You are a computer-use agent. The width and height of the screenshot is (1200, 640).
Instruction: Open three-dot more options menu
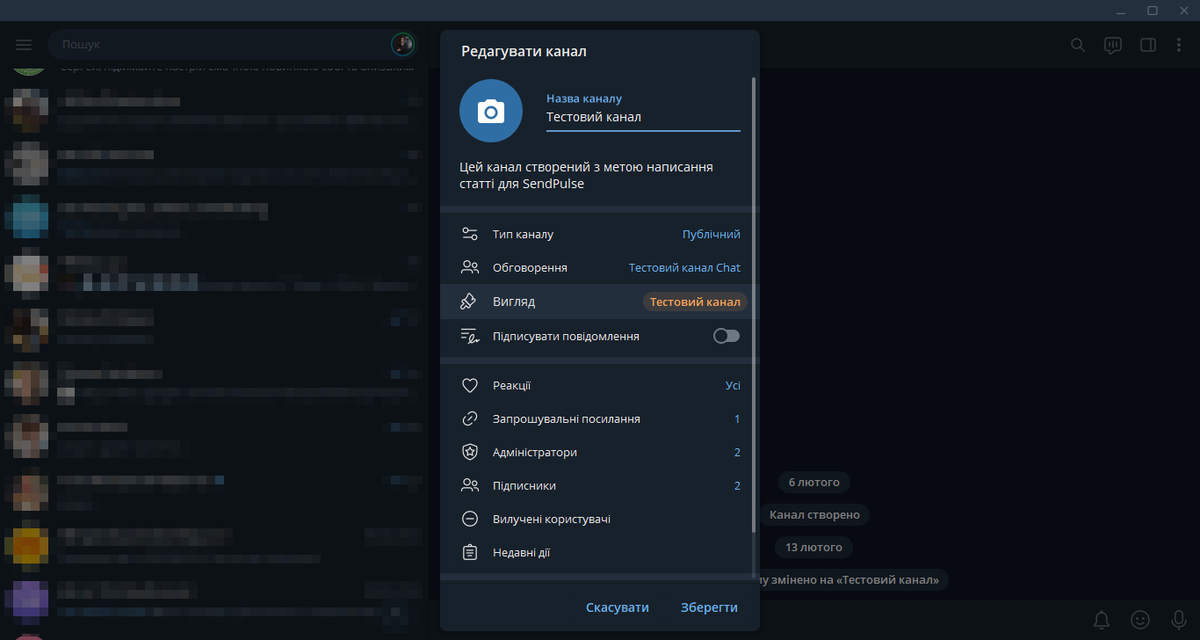[x=1180, y=45]
